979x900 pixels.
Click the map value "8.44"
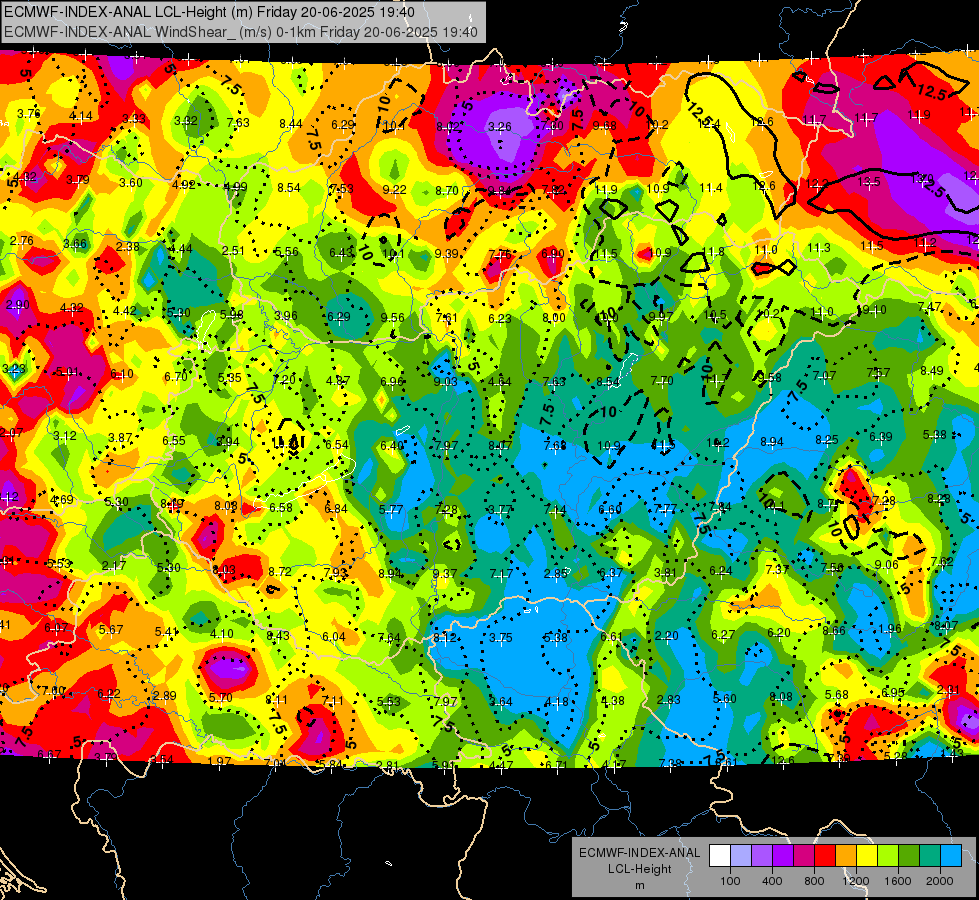pyautogui.click(x=290, y=124)
